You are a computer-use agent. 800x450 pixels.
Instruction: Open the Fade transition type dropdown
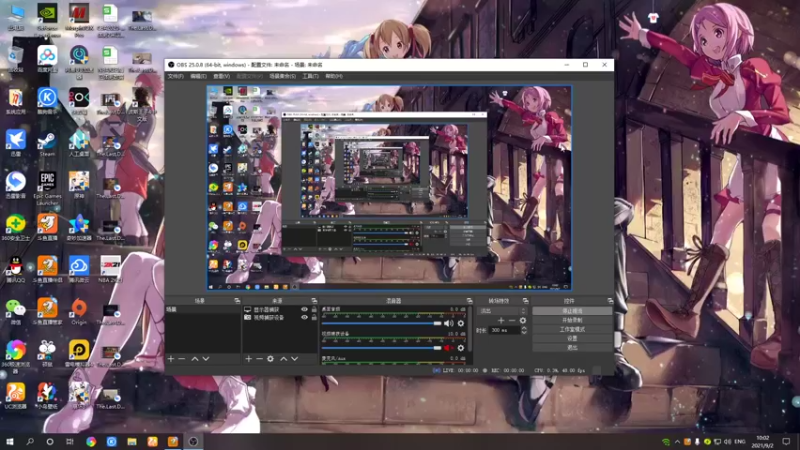[x=503, y=311]
